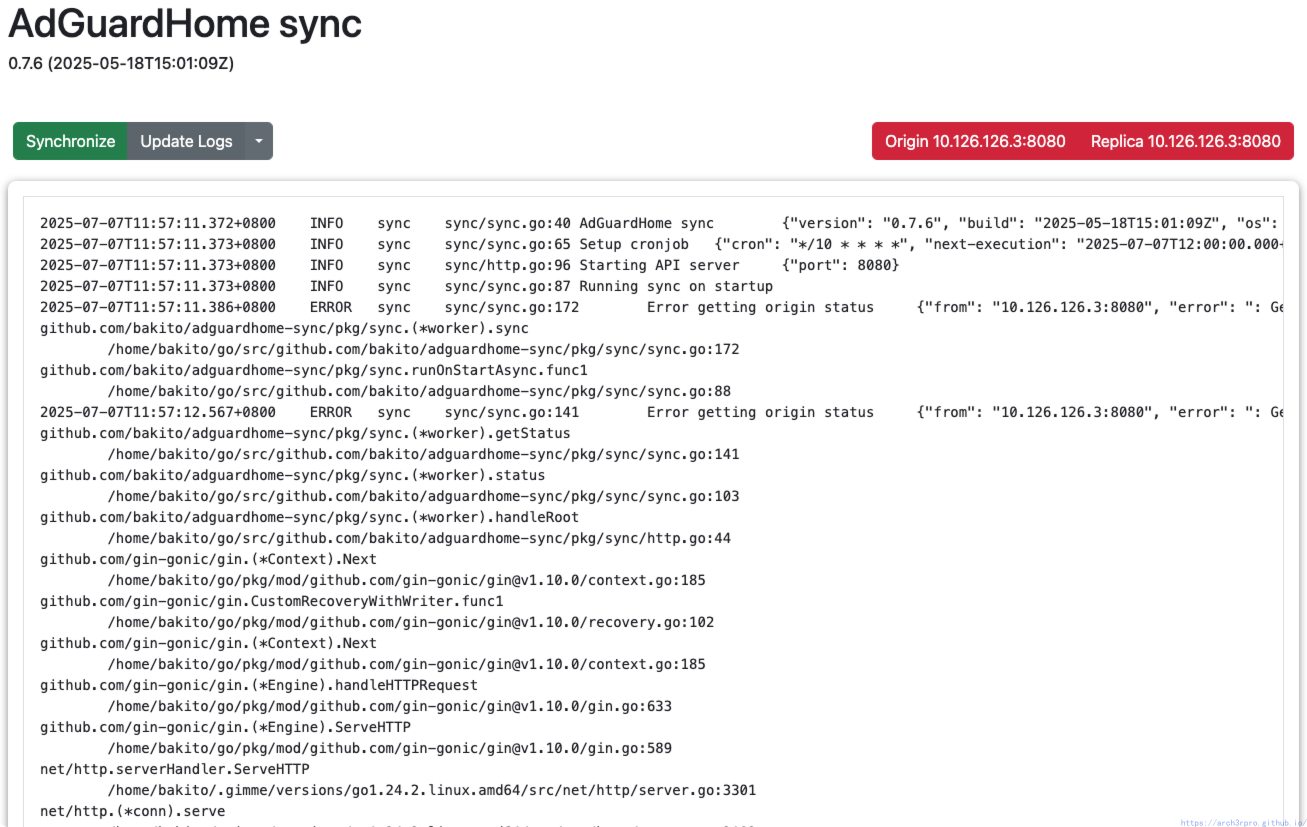Click the version text 0.7.6 (2025-05-18T15:01:09Z)
Screen dimensions: 1307x827
click(x=121, y=63)
